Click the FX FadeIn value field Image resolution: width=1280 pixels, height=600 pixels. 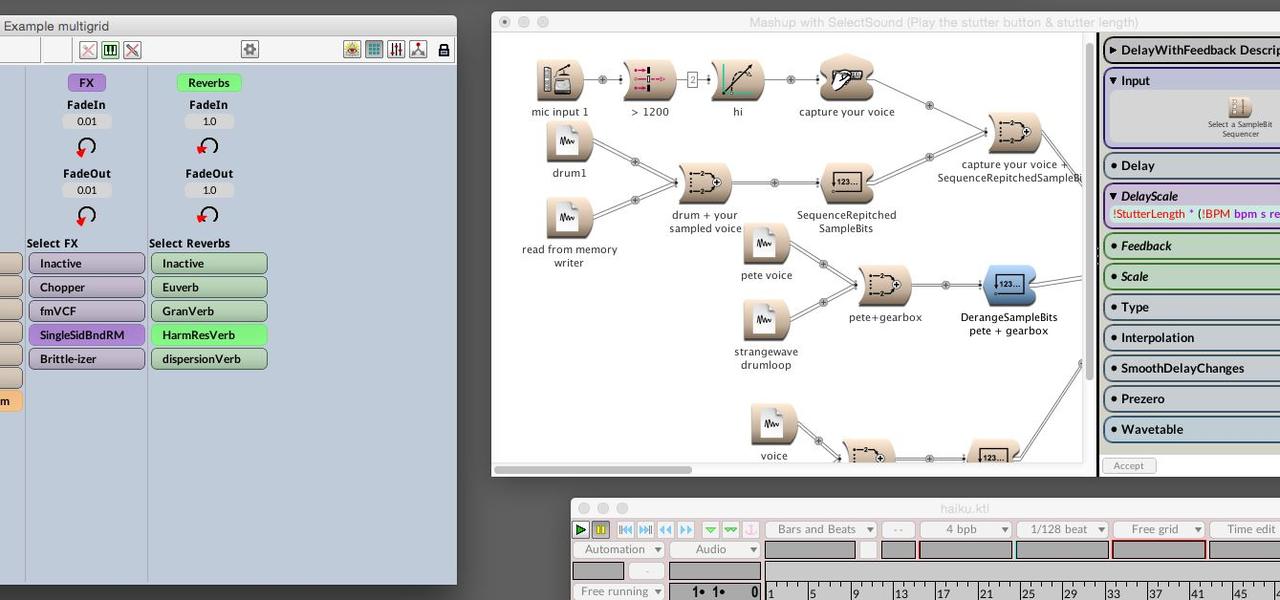87,122
